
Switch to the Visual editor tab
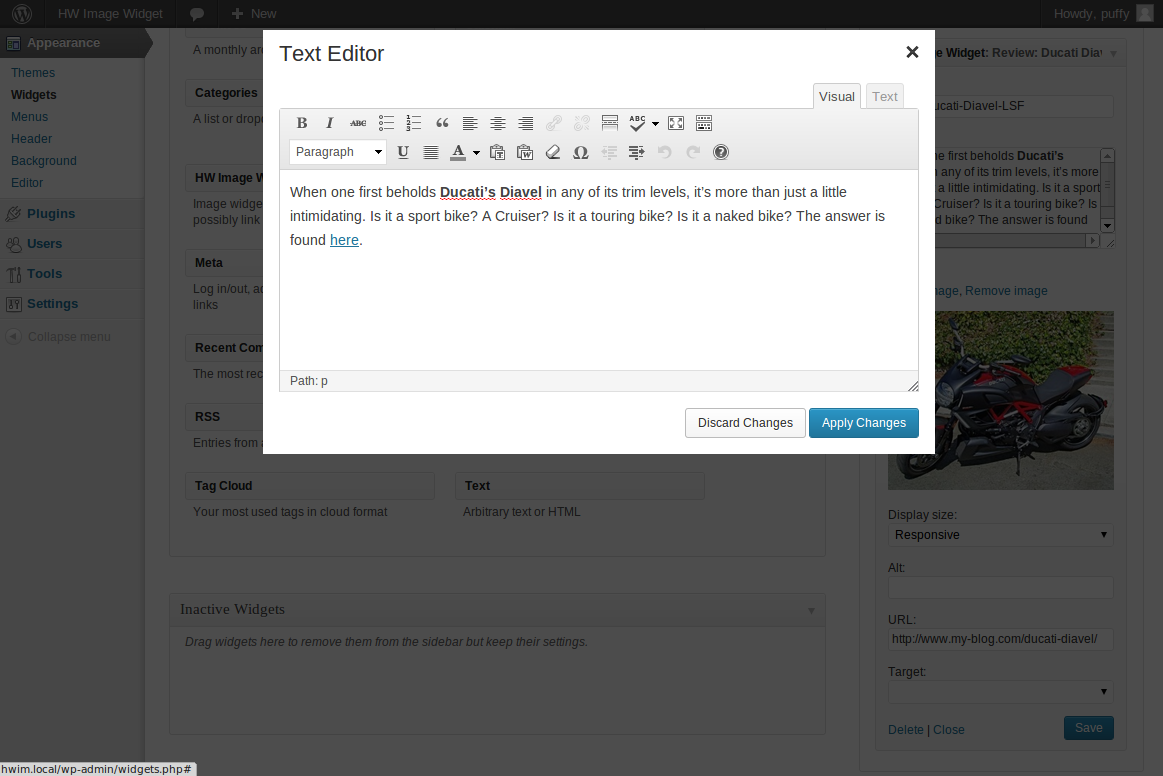(837, 96)
